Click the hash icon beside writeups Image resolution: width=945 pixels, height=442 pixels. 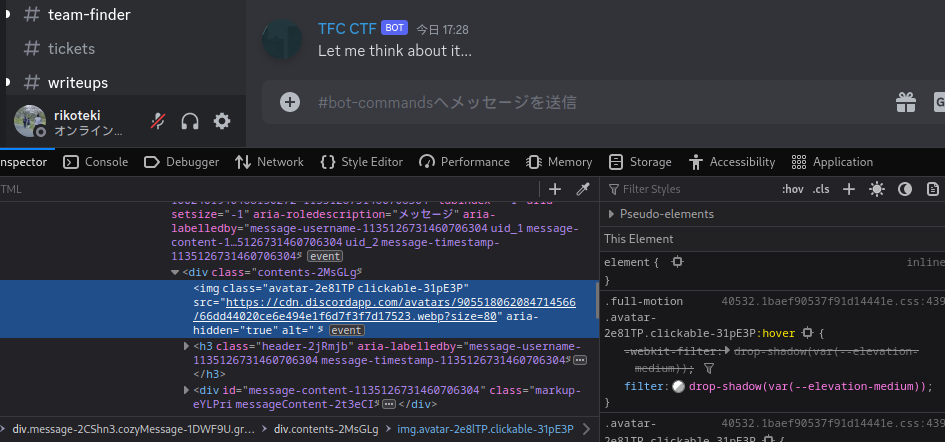[31, 83]
